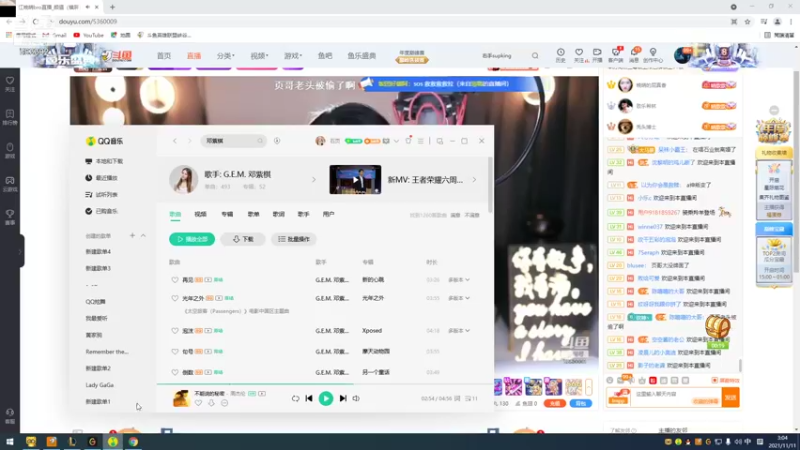Open account dropdown chevron in QQ Music
800x450 pixels.
click(x=396, y=141)
